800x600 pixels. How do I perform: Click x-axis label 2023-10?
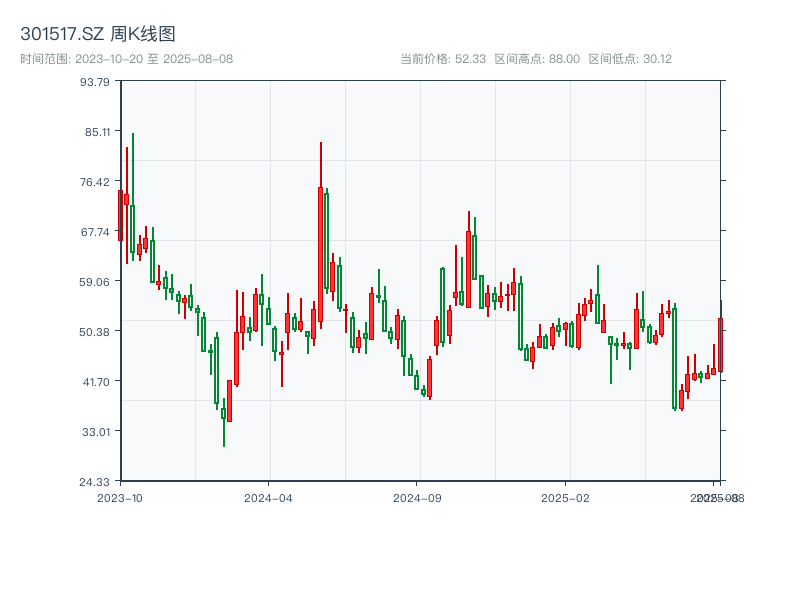coord(120,498)
